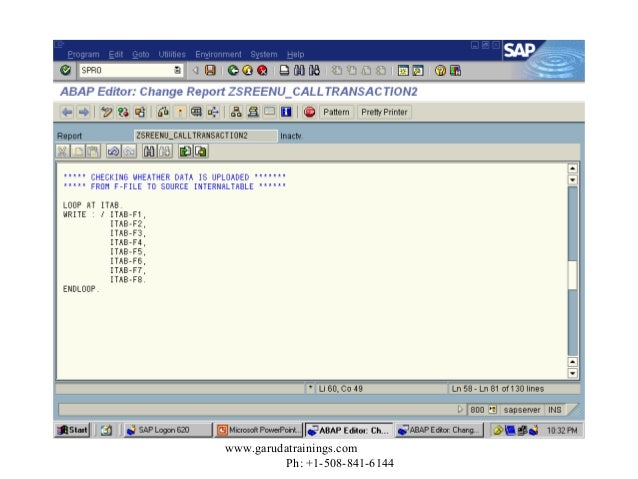
Task: Click the blue Help on info icon
Action: click(286, 112)
